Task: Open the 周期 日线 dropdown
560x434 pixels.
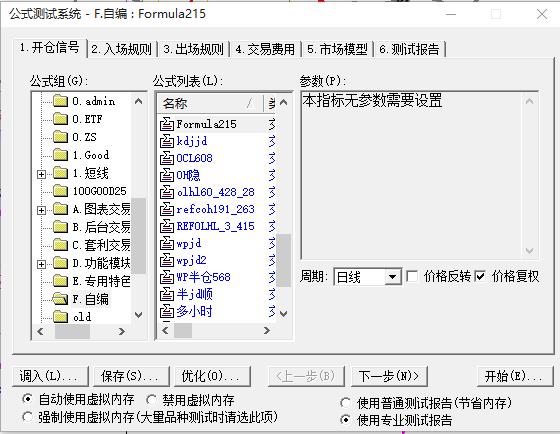Action: click(x=393, y=277)
